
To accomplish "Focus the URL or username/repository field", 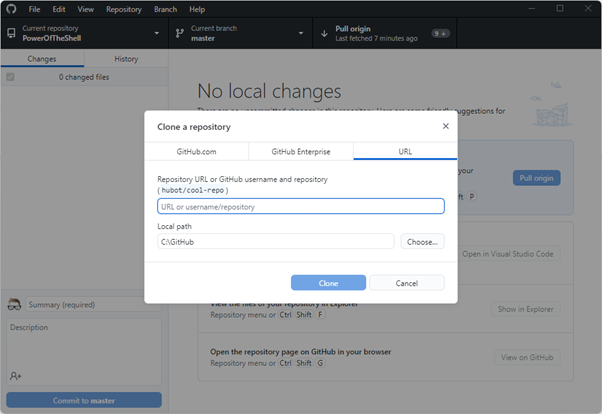I will tap(301, 206).
